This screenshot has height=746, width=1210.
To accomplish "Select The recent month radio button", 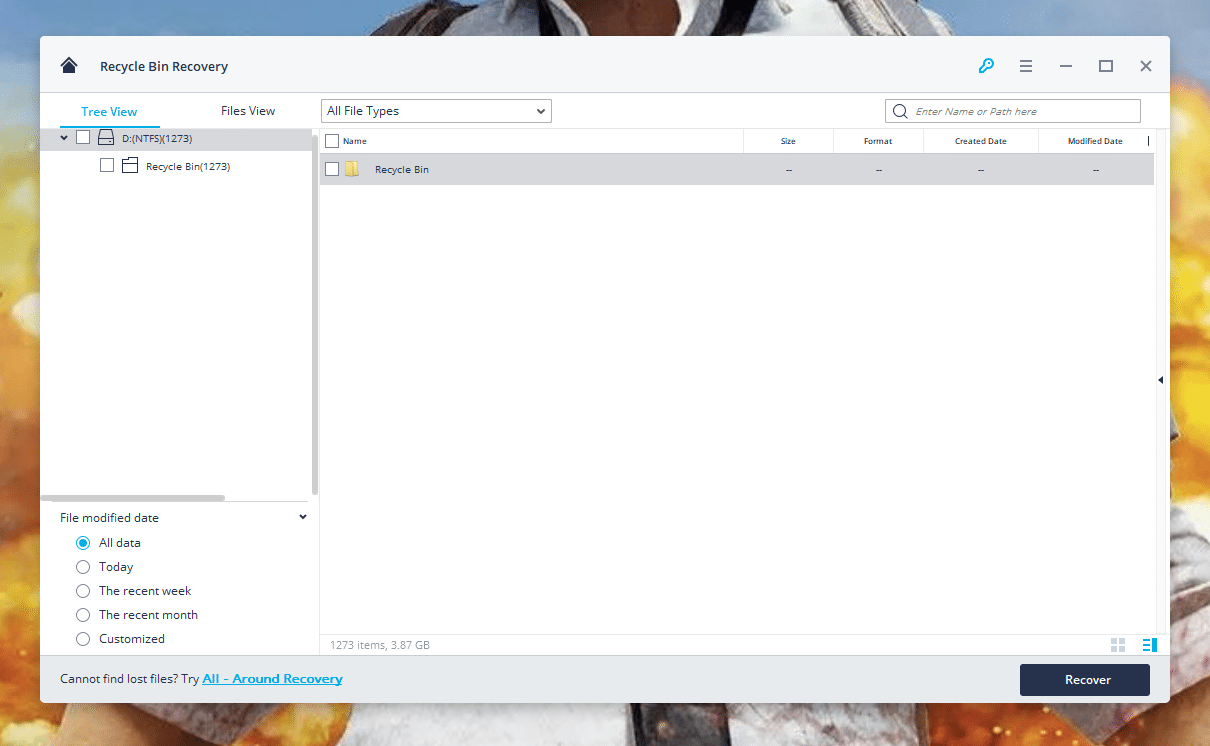I will point(83,615).
